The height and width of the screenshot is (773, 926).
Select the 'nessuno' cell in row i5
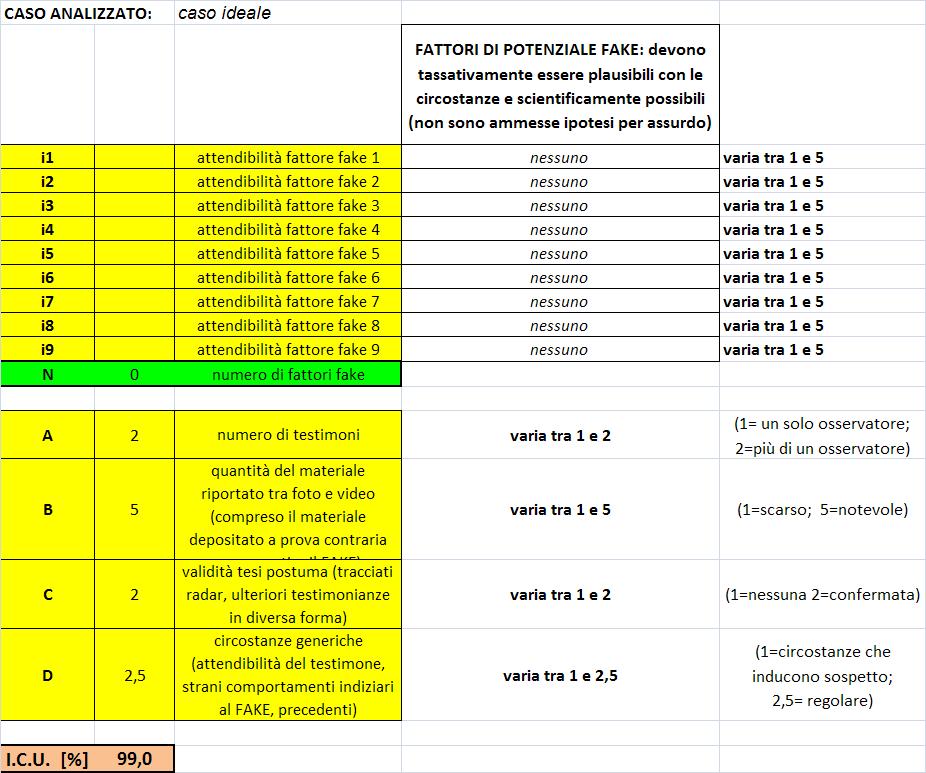[x=560, y=253]
